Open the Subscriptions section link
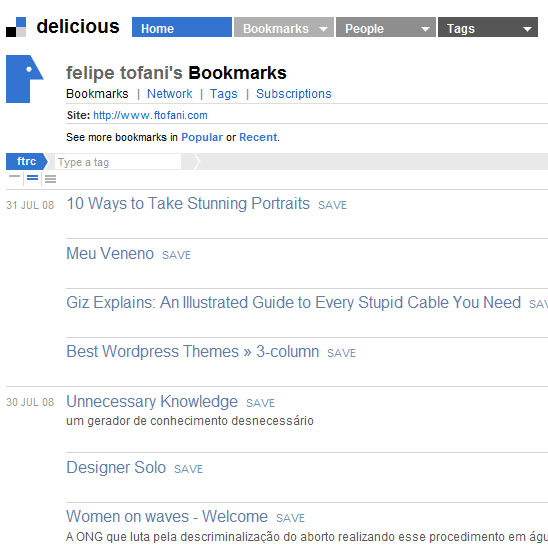The width and height of the screenshot is (548, 548). click(x=294, y=94)
